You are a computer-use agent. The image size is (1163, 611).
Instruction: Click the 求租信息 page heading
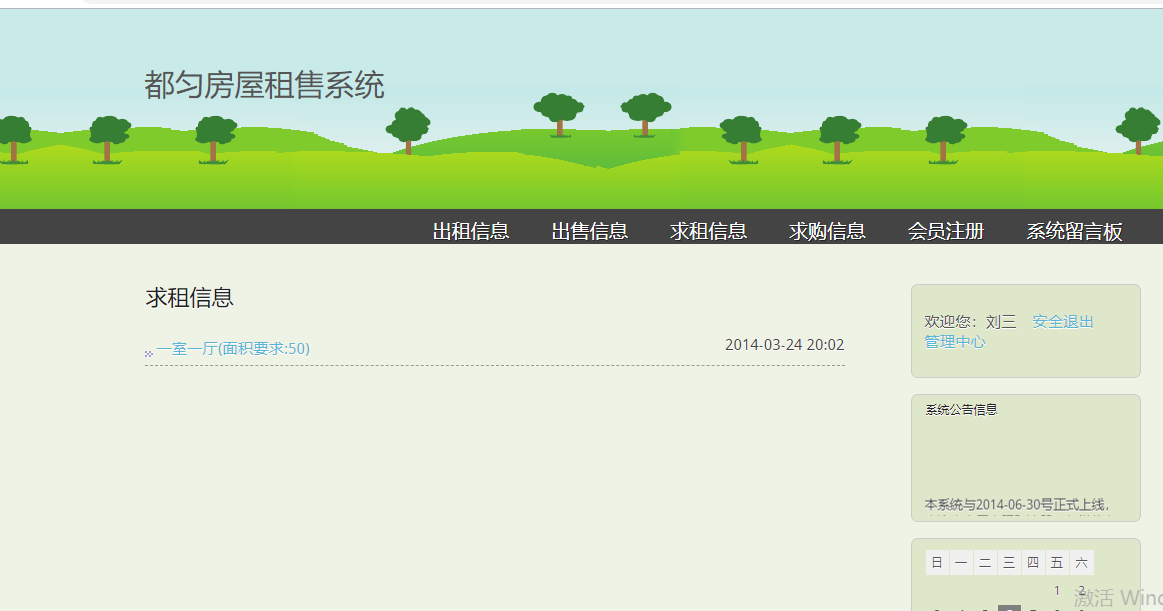(190, 298)
